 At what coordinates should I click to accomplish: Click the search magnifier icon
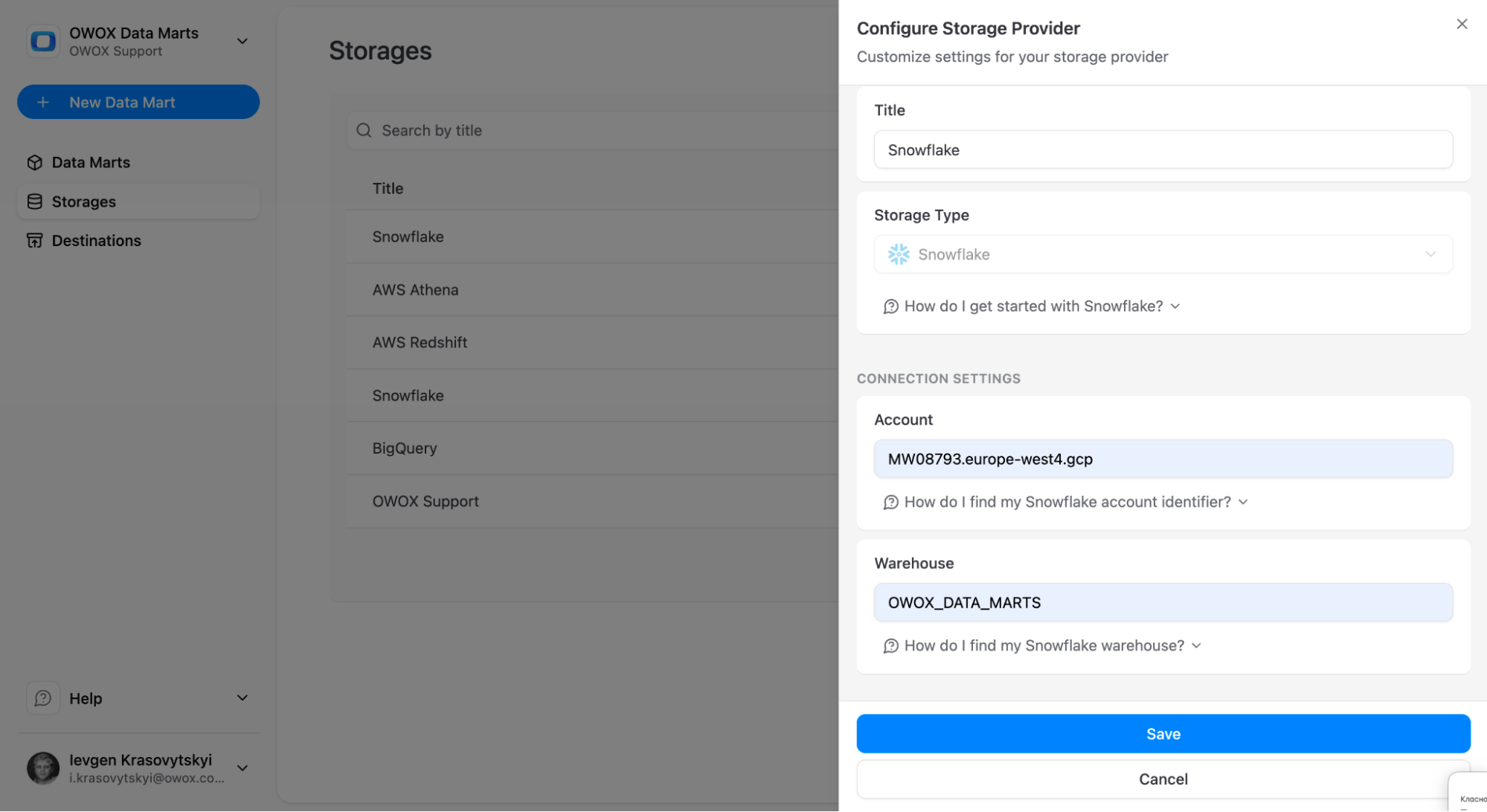tap(364, 131)
